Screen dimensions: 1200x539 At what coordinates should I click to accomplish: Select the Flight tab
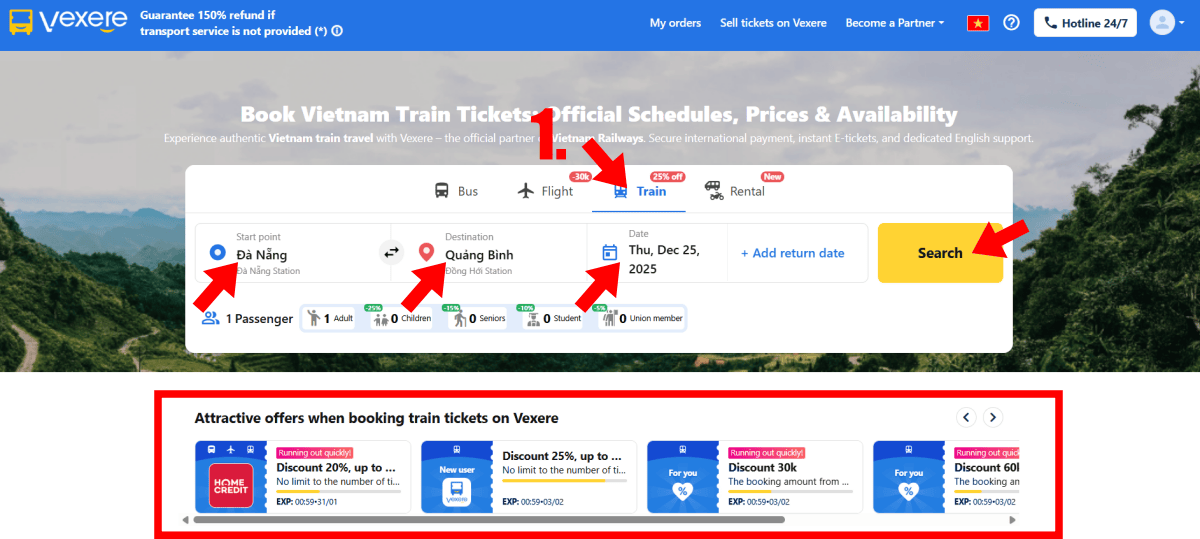point(546,191)
